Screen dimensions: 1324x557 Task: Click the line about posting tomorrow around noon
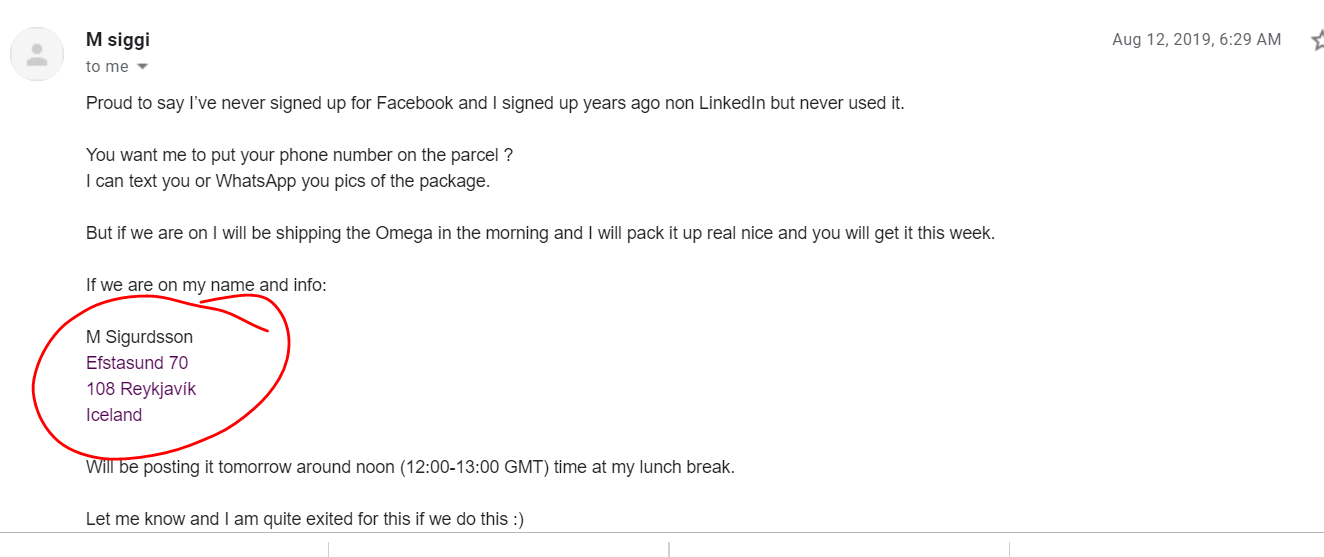pyautogui.click(x=410, y=467)
